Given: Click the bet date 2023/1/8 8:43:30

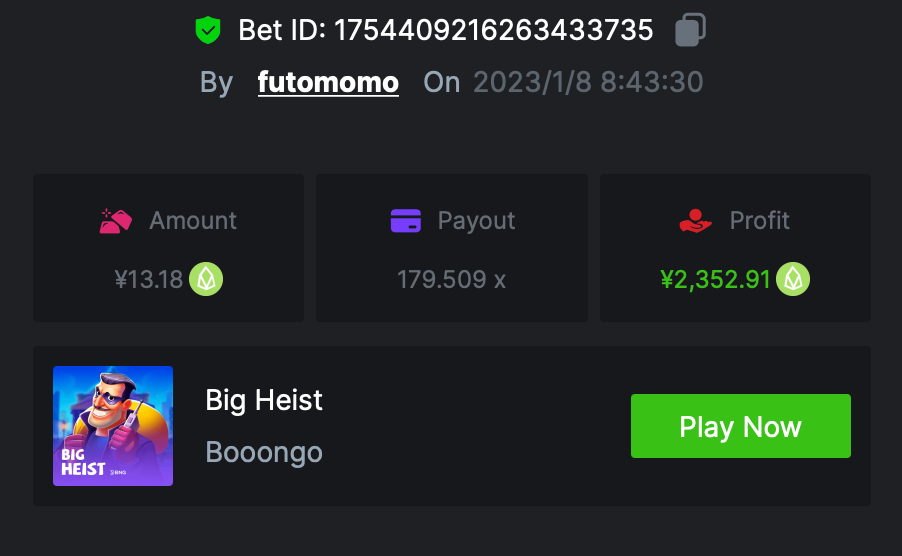Looking at the screenshot, I should [x=588, y=82].
